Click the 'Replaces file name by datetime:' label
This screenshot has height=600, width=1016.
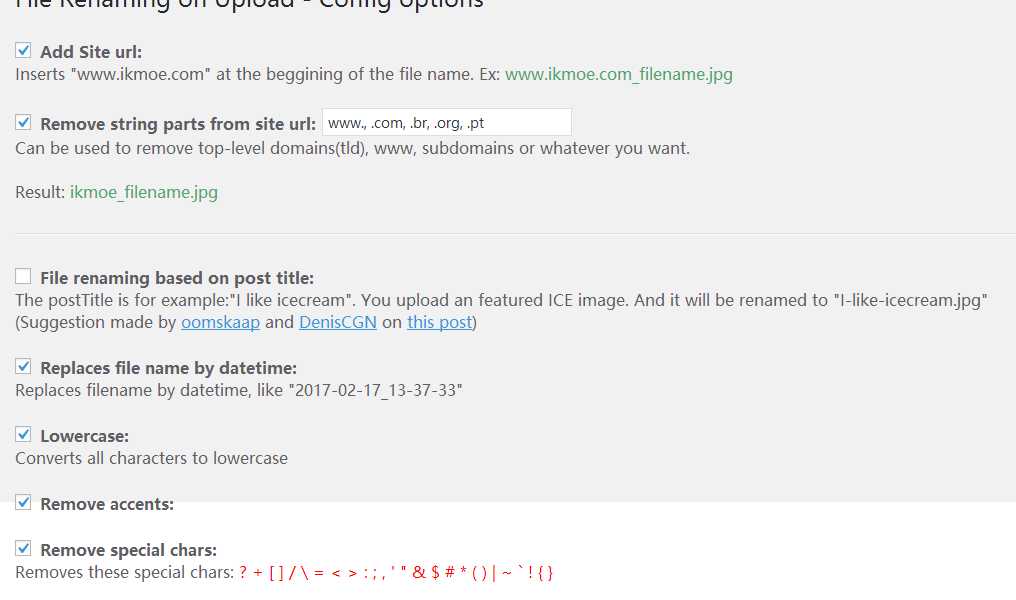click(168, 368)
